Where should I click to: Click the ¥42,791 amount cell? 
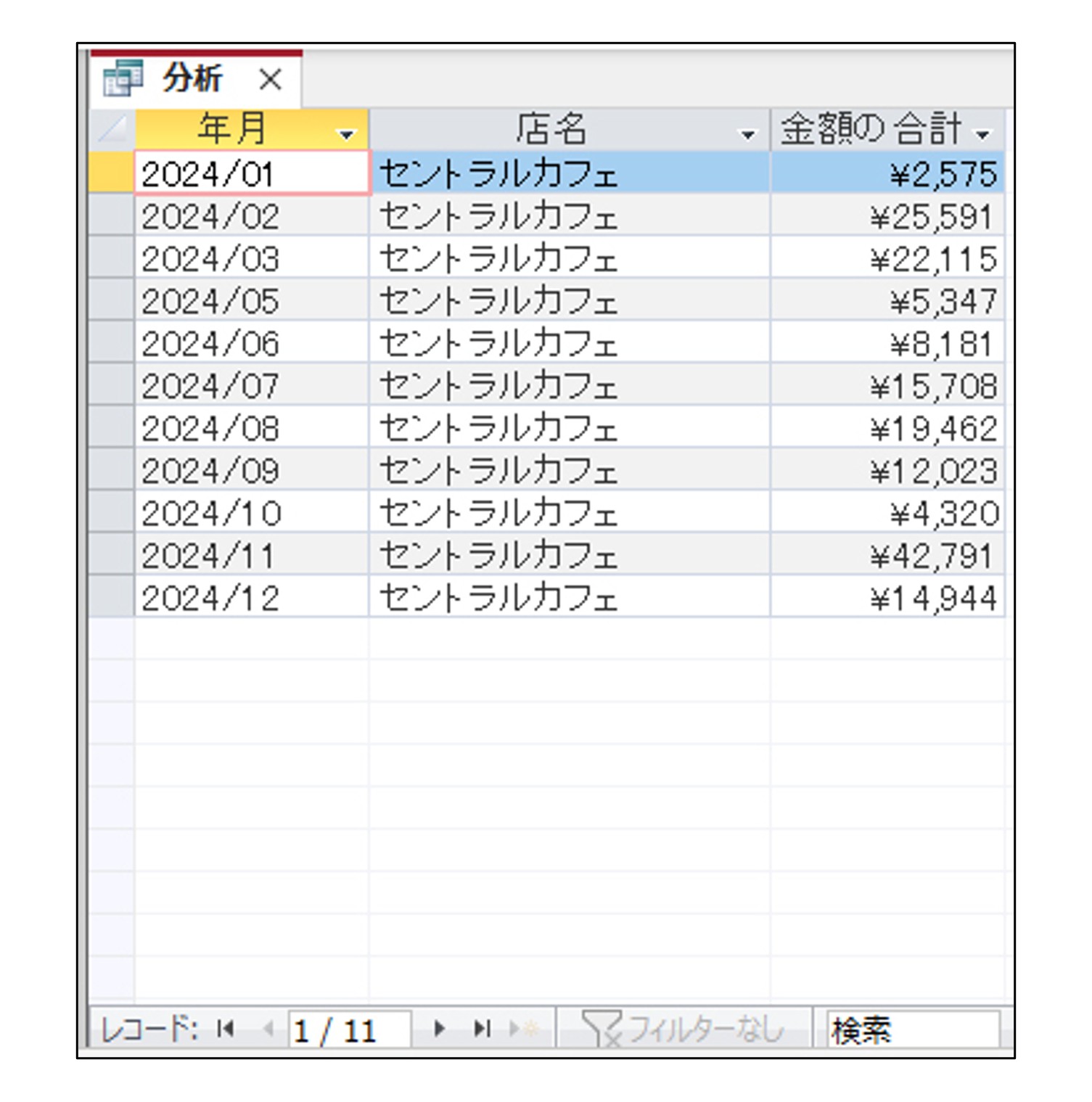[x=888, y=555]
